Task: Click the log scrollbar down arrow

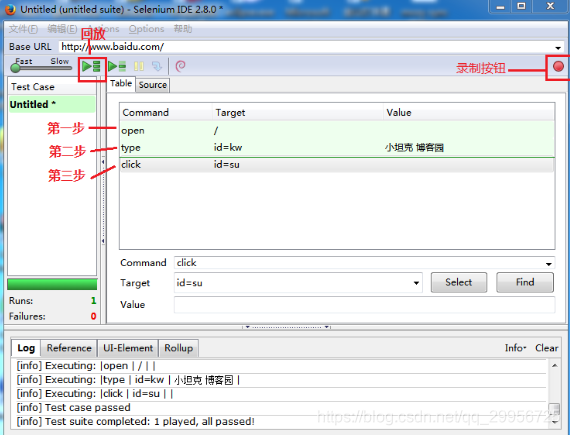Action: tap(554, 422)
